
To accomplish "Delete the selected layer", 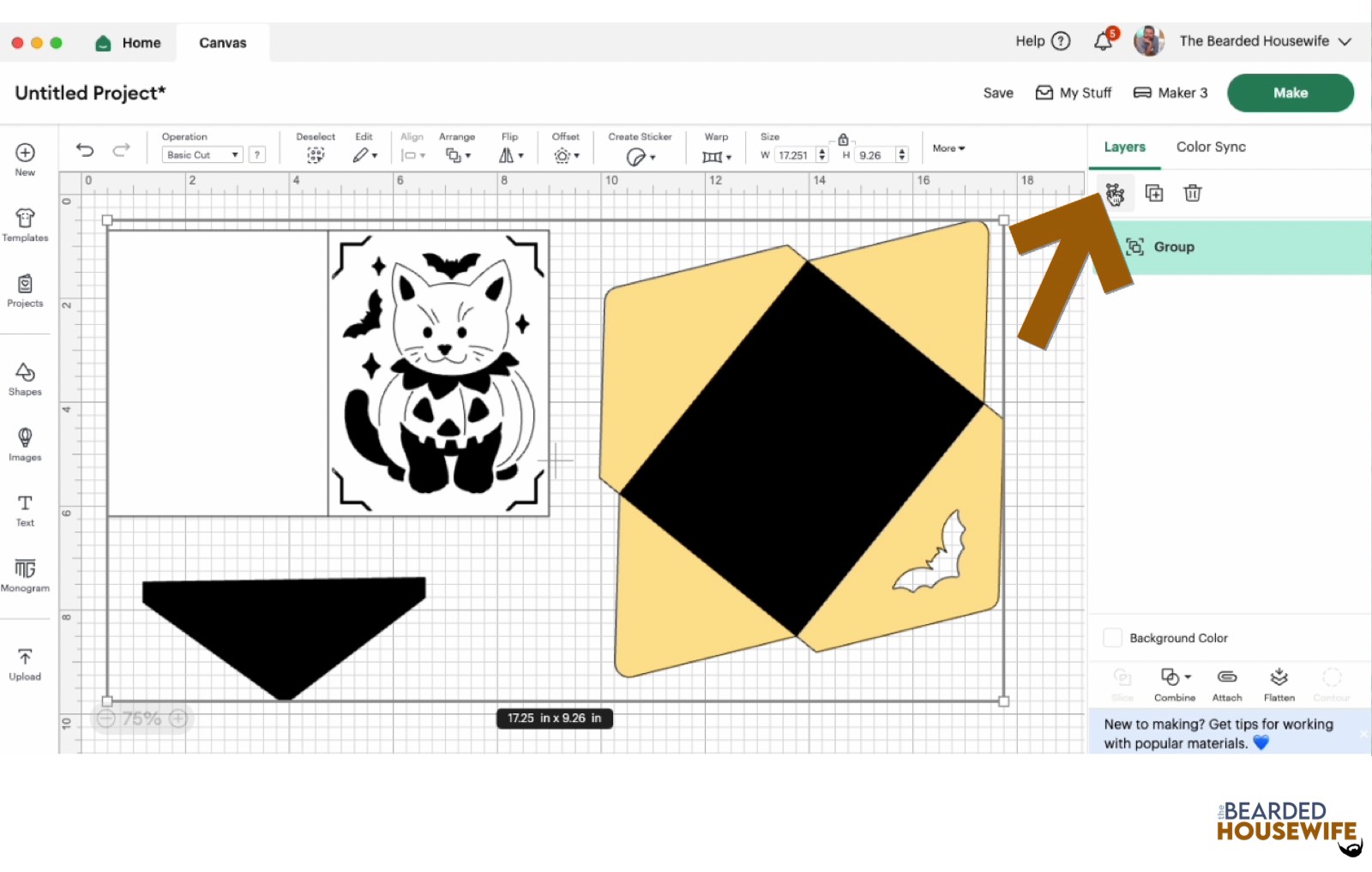I will [1192, 193].
